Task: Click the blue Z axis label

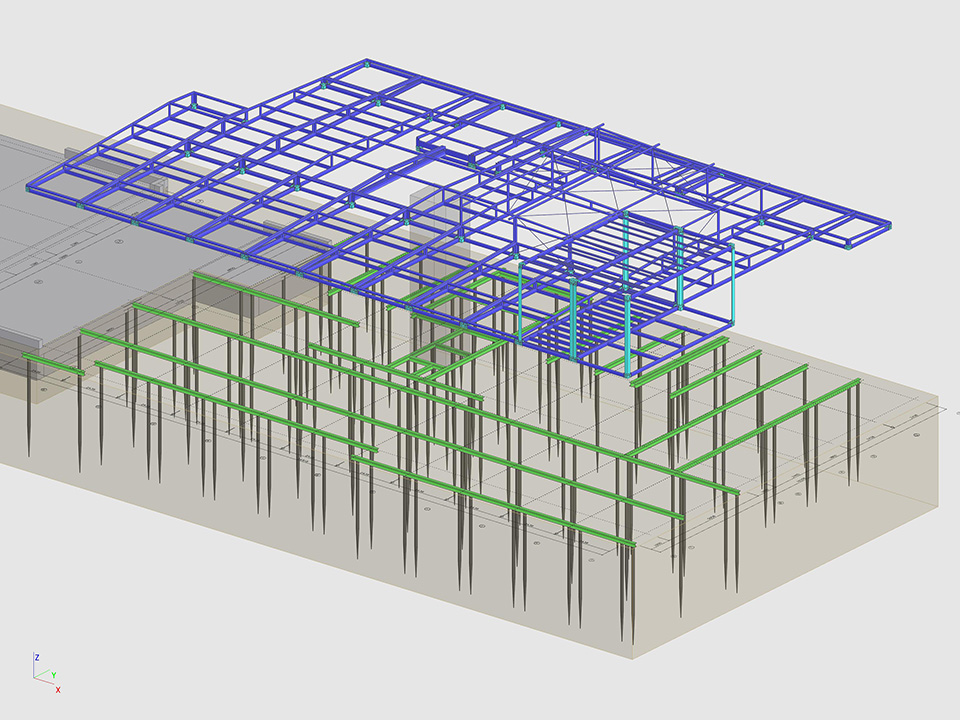Action: click(37, 657)
